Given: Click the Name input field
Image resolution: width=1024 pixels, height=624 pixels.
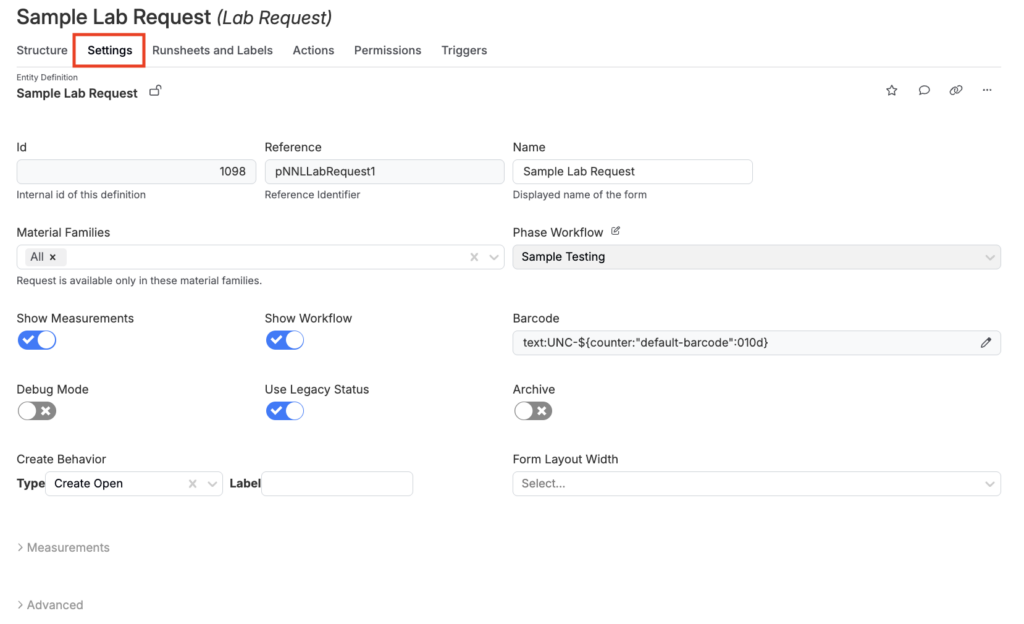Looking at the screenshot, I should tap(632, 172).
